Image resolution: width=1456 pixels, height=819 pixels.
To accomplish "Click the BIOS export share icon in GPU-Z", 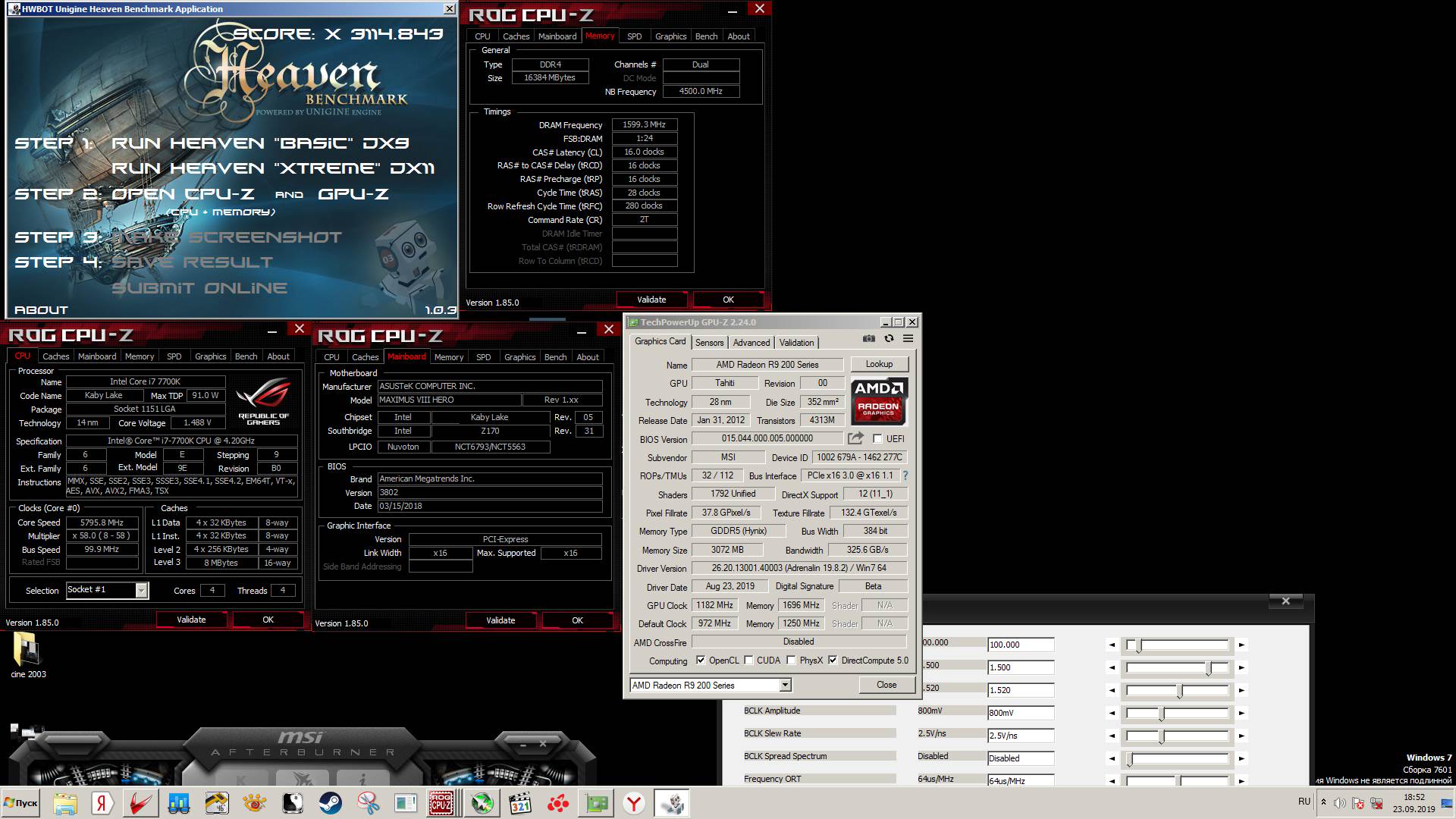I will pos(855,438).
